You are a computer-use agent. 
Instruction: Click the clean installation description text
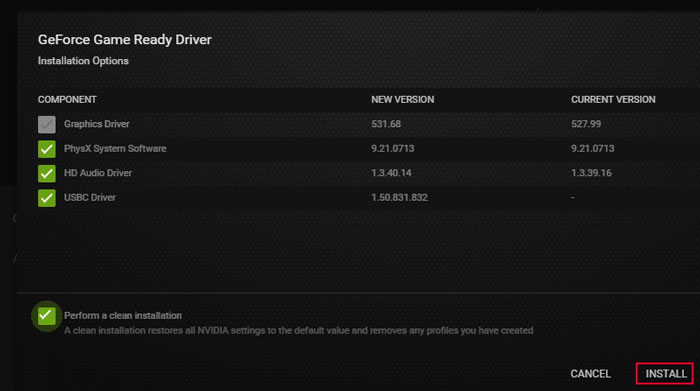click(298, 331)
